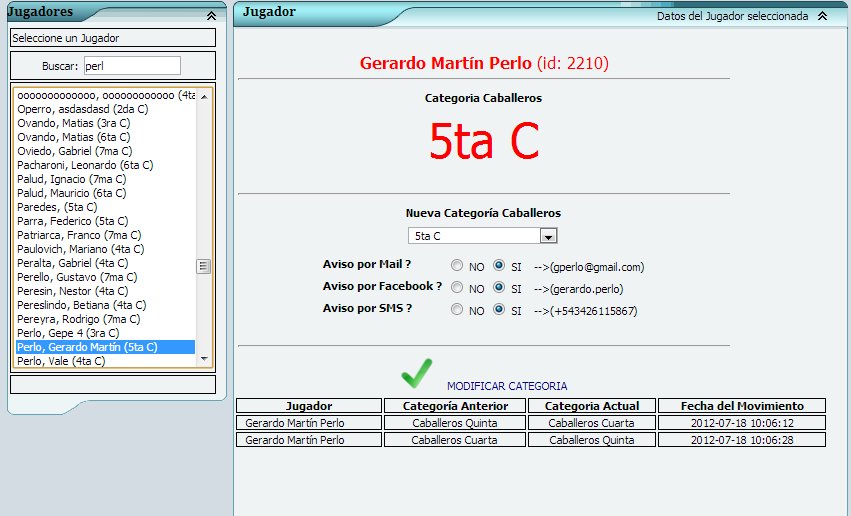Open the Nueva Categoría Caballeros dropdown
The height and width of the screenshot is (516, 851).
coord(547,236)
